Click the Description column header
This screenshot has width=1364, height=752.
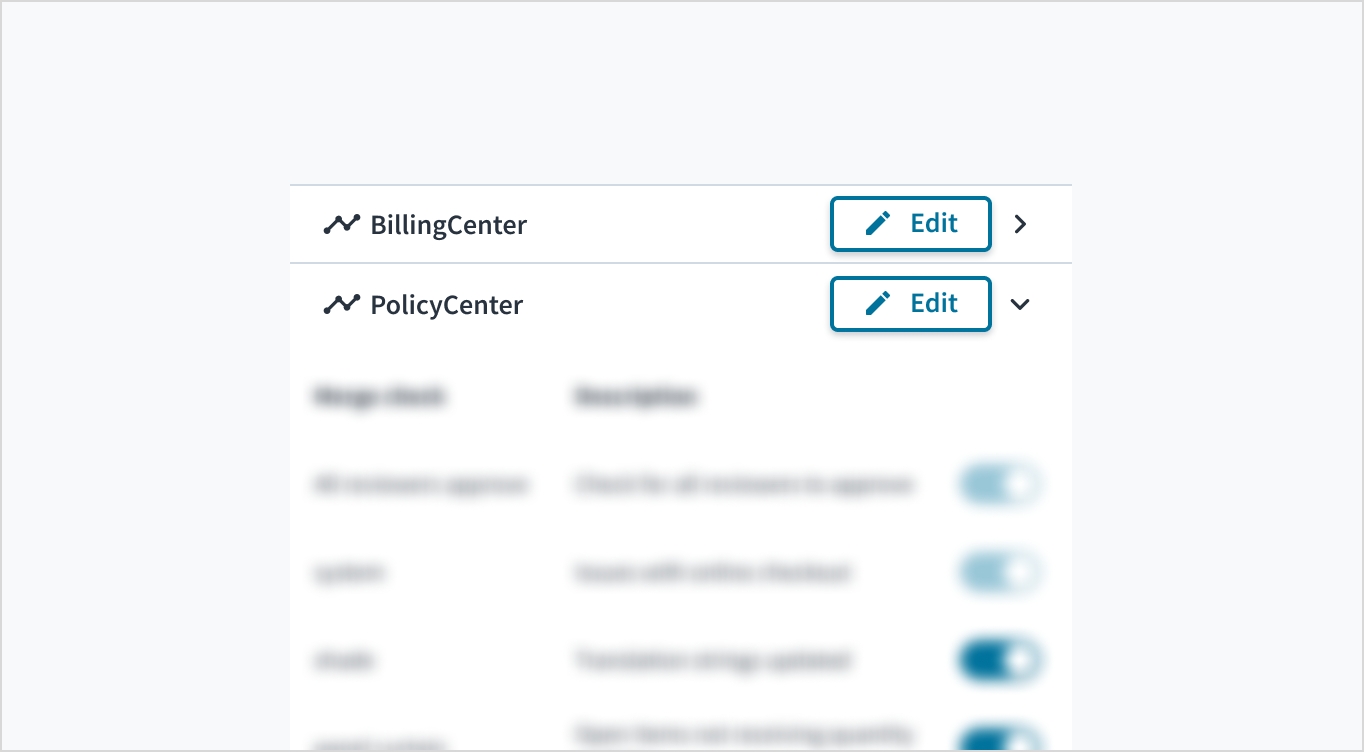tap(635, 397)
